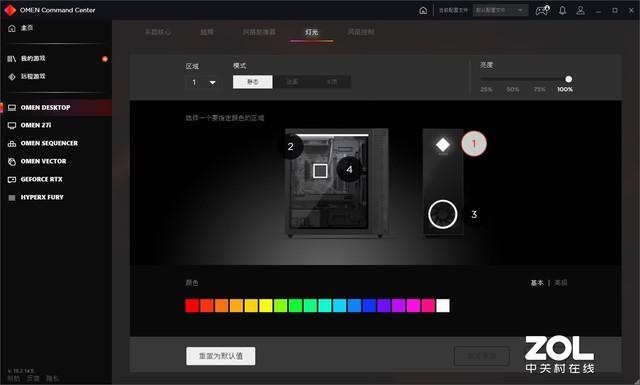Pick the white color swatch

[x=443, y=305]
